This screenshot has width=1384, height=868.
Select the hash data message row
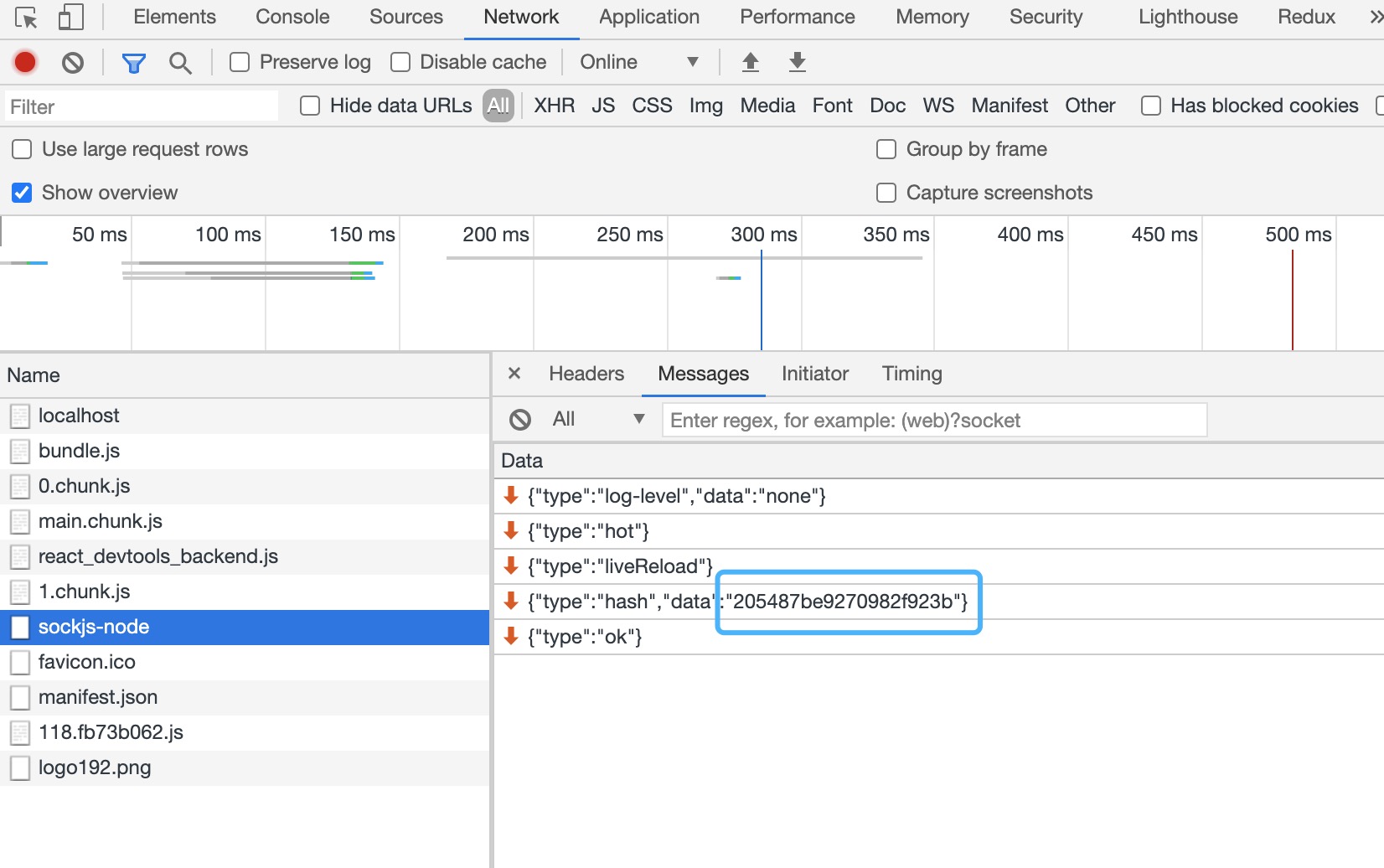coord(938,602)
